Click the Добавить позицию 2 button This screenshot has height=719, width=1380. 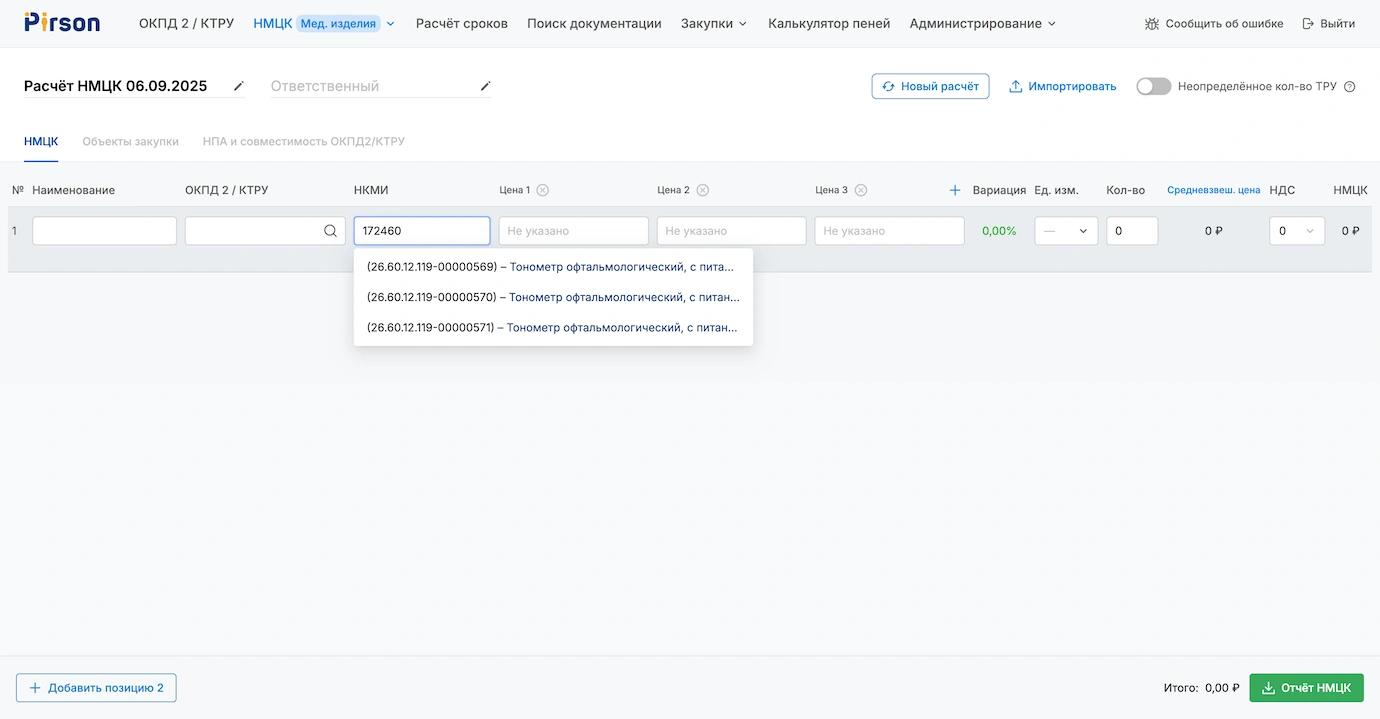96,688
